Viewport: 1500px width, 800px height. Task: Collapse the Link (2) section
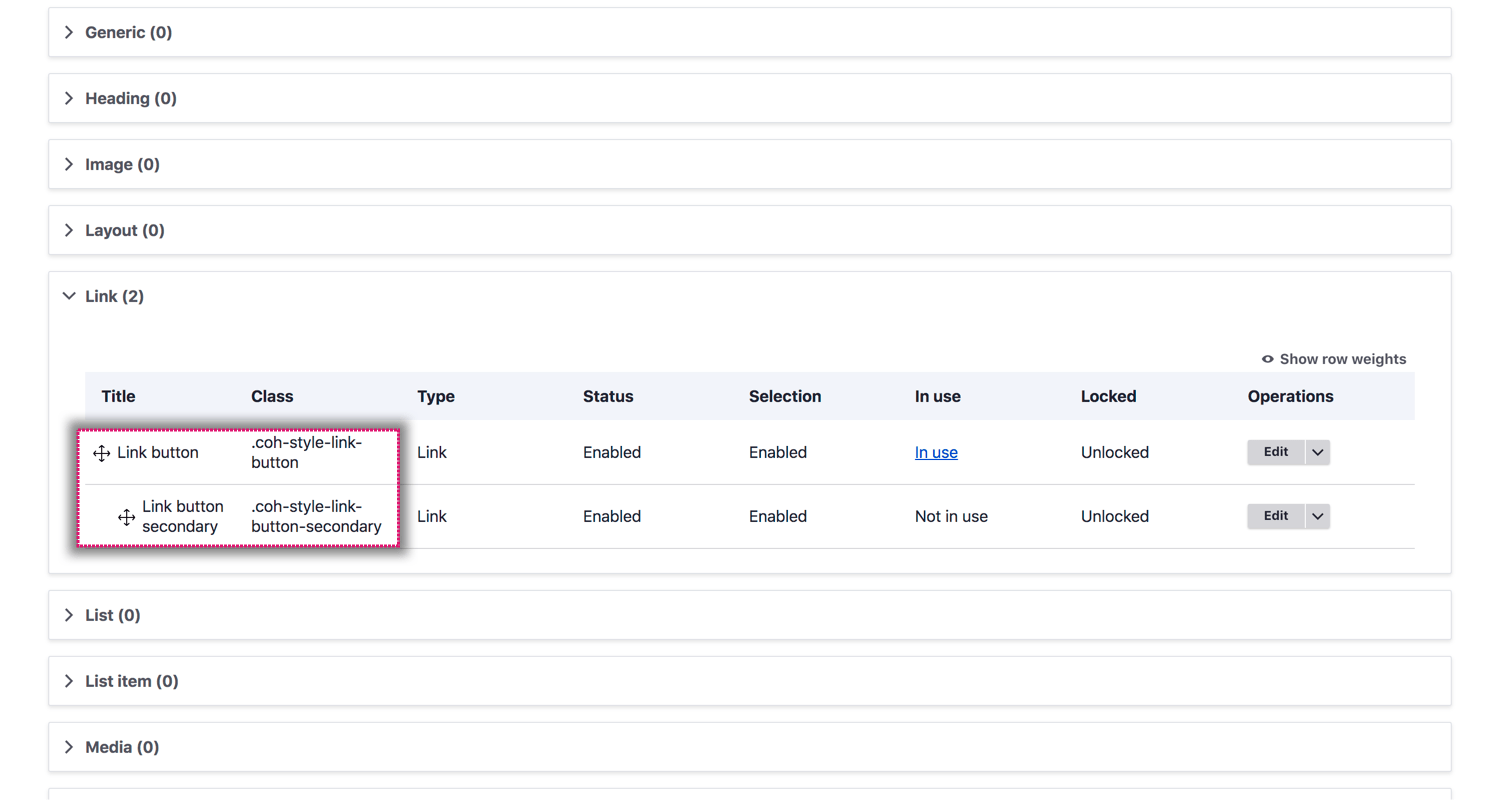click(750, 296)
